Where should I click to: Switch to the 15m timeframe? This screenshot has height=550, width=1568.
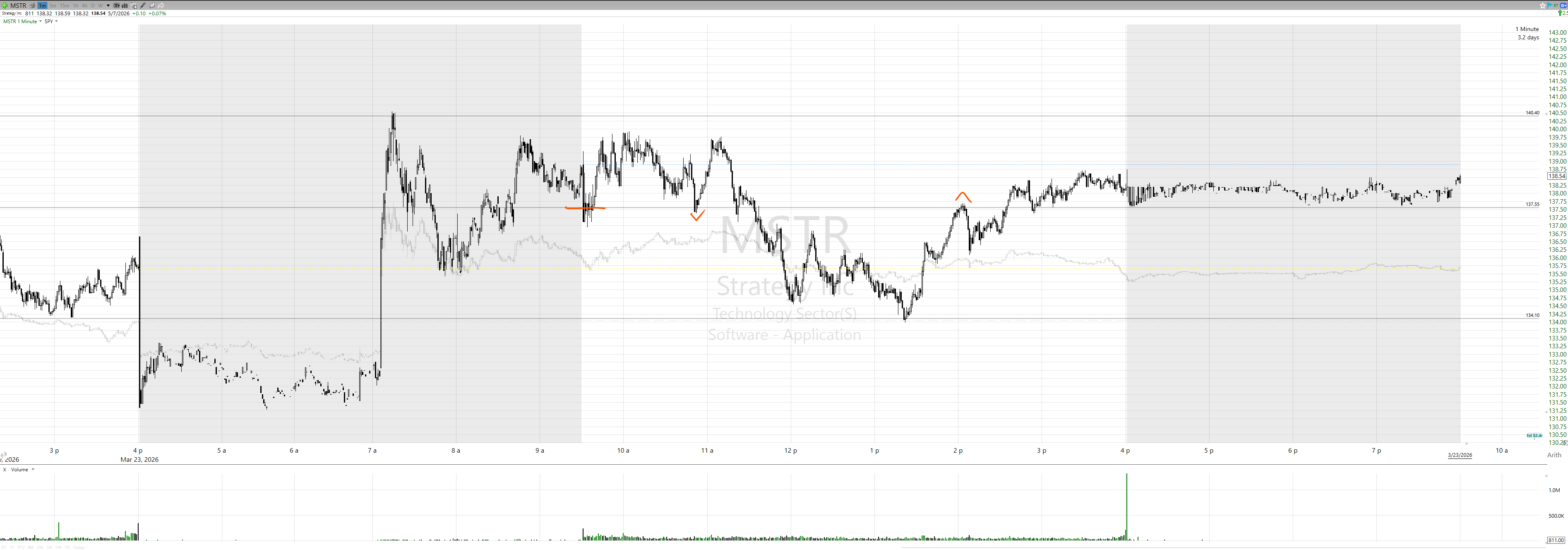(65, 5)
